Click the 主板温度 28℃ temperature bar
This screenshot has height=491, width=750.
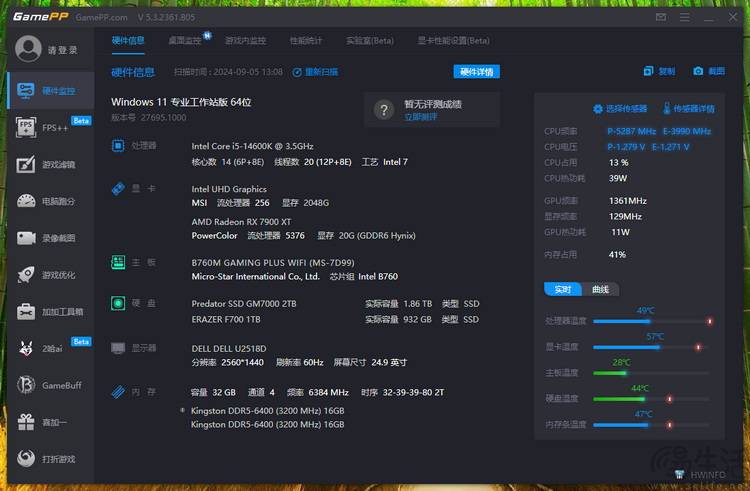pos(652,373)
